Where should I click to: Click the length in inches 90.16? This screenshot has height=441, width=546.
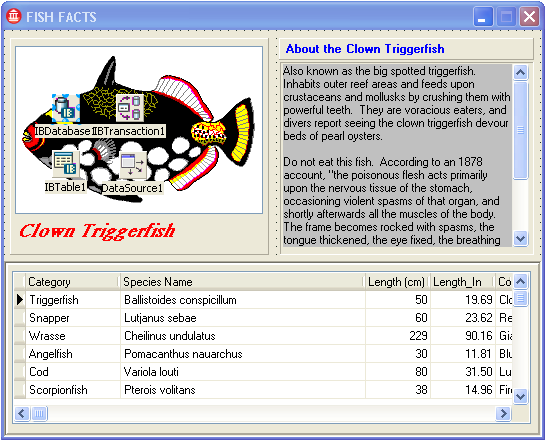463,336
